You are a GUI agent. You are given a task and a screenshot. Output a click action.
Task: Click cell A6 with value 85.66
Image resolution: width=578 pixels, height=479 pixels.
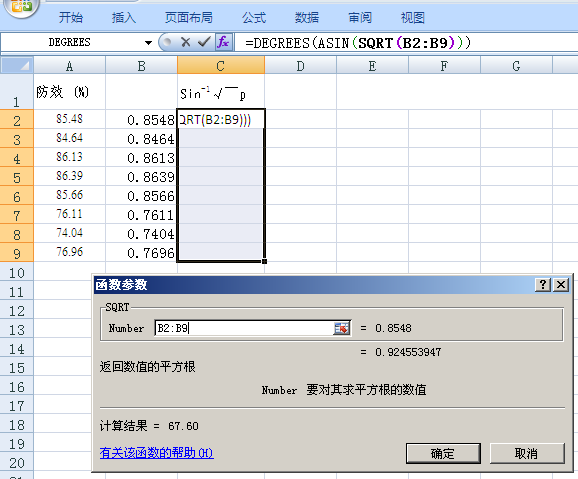point(69,195)
